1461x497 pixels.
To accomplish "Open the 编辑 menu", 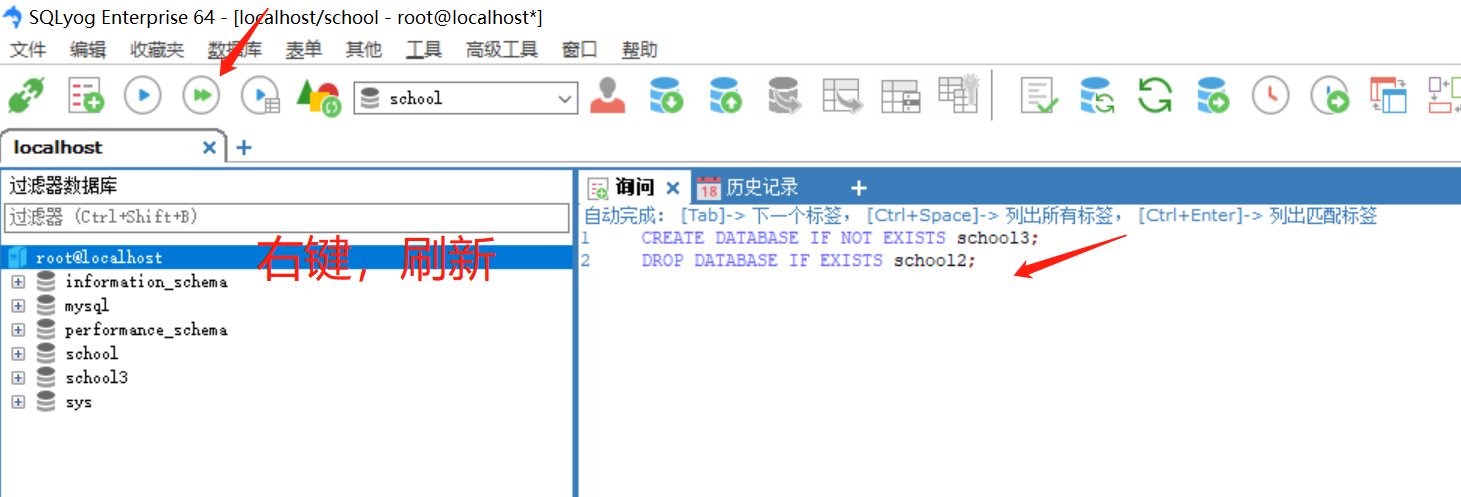I will click(x=88, y=49).
